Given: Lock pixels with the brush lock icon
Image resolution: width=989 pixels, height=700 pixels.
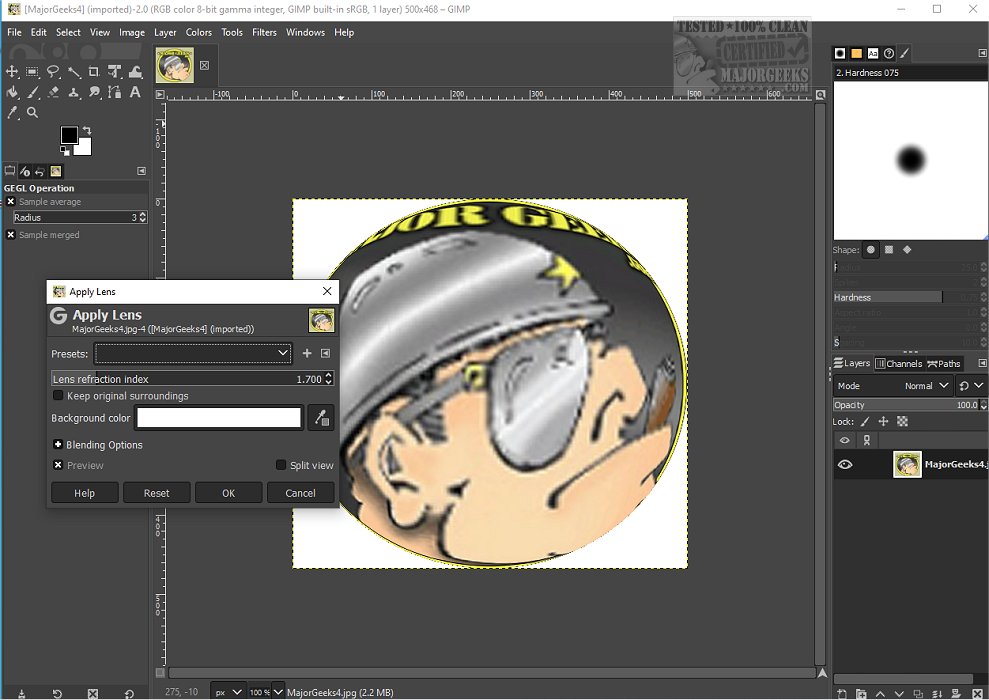Looking at the screenshot, I should click(x=865, y=421).
